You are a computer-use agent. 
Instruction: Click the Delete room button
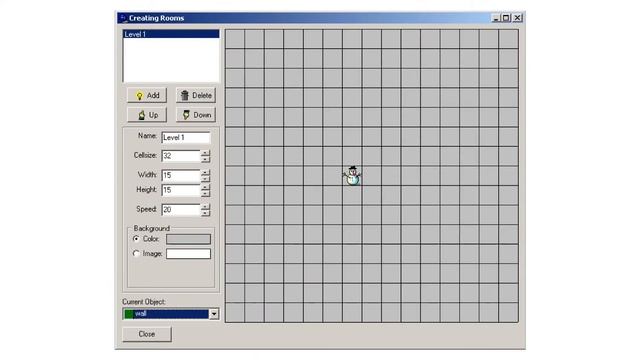point(196,96)
